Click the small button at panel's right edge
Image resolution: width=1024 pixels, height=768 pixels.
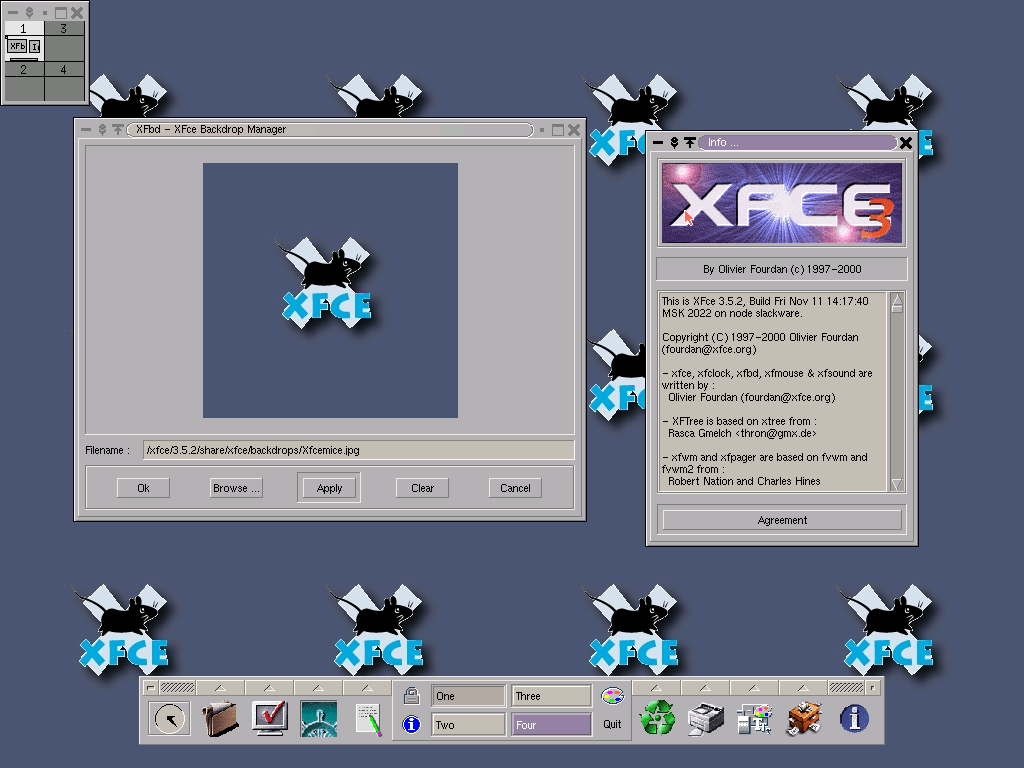872,688
